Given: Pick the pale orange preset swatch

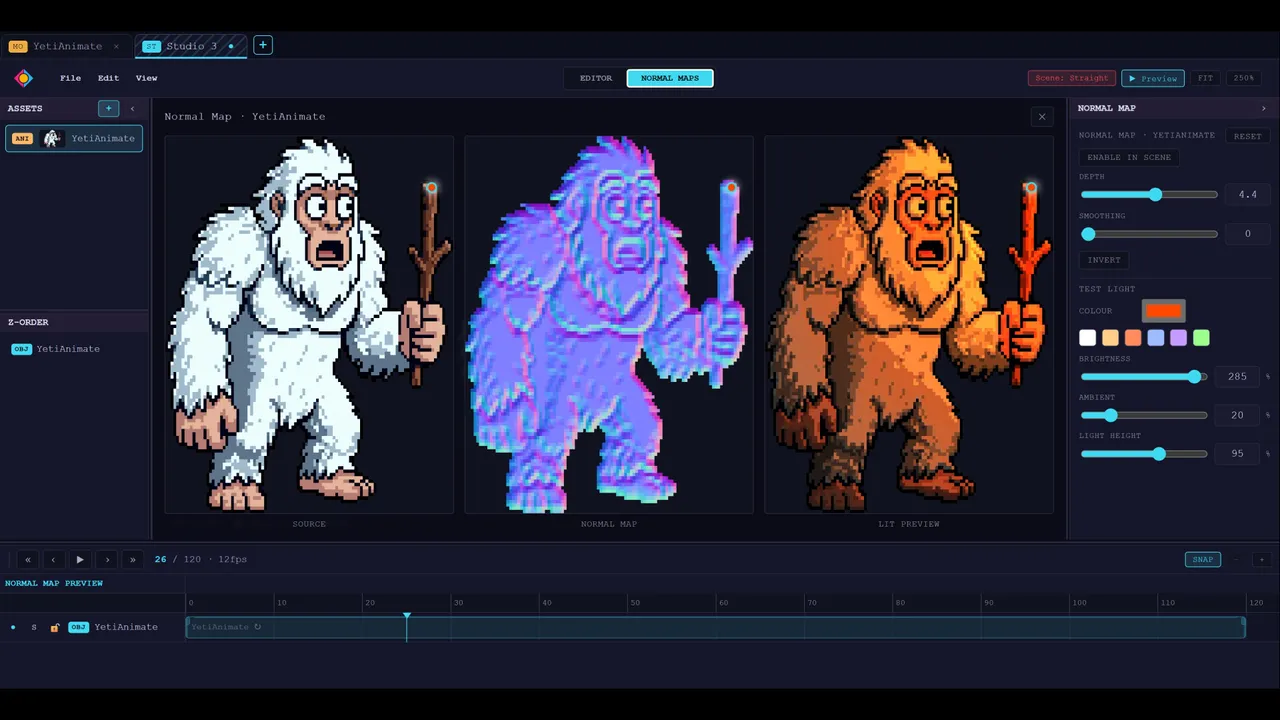Looking at the screenshot, I should 1110,338.
